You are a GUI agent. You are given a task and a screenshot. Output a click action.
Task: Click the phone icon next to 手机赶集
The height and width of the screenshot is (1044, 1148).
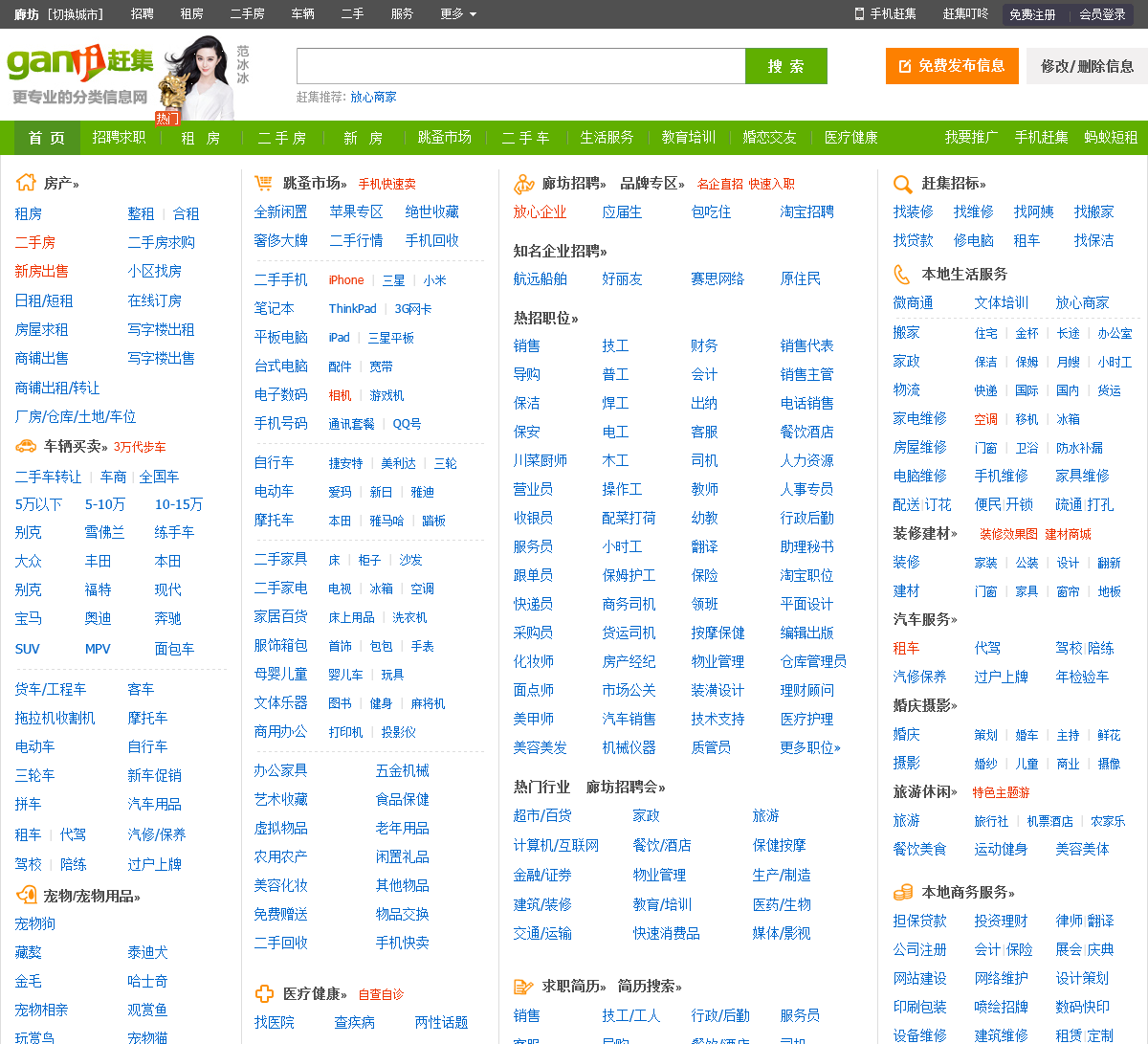pos(859,13)
